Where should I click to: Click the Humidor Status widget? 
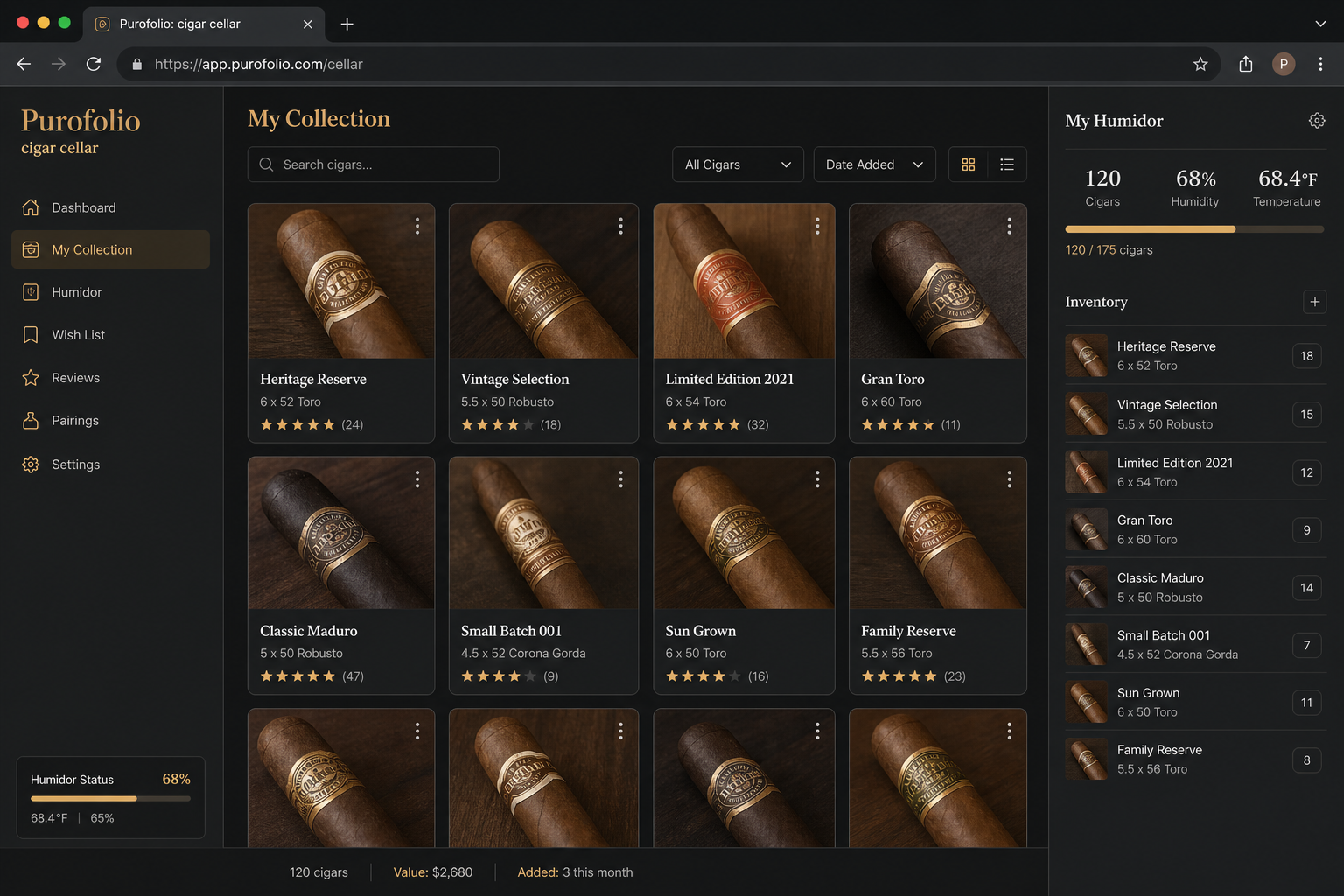[x=111, y=798]
